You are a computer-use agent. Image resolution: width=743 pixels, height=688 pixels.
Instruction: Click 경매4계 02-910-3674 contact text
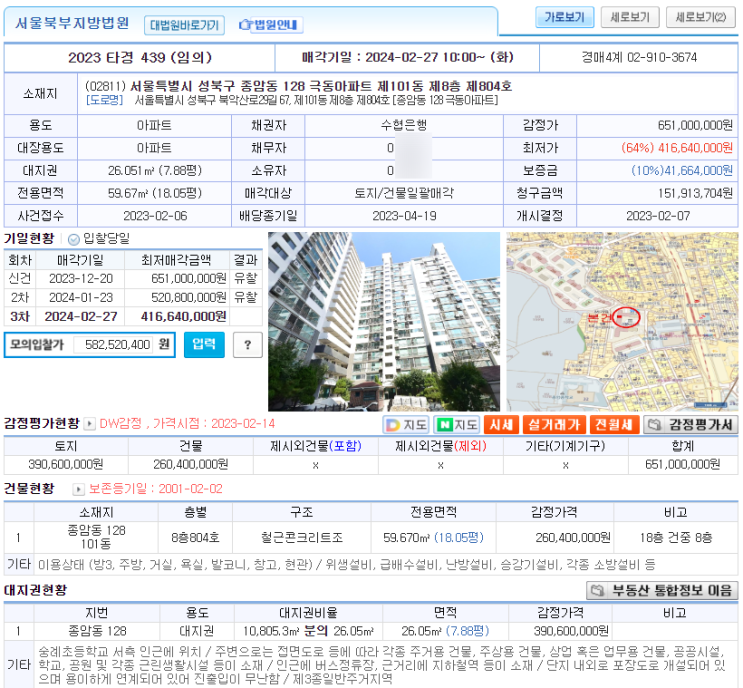click(639, 58)
